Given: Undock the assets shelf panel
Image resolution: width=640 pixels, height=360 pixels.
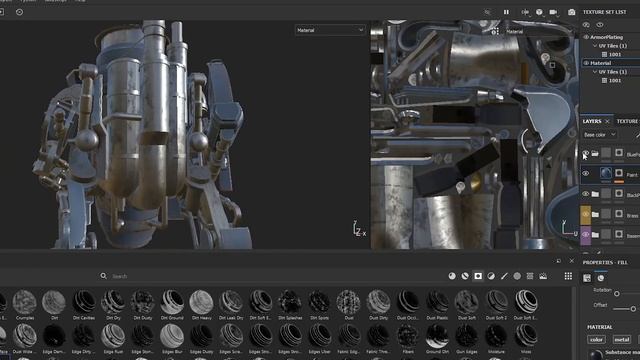Looking at the screenshot, I should click(558, 261).
